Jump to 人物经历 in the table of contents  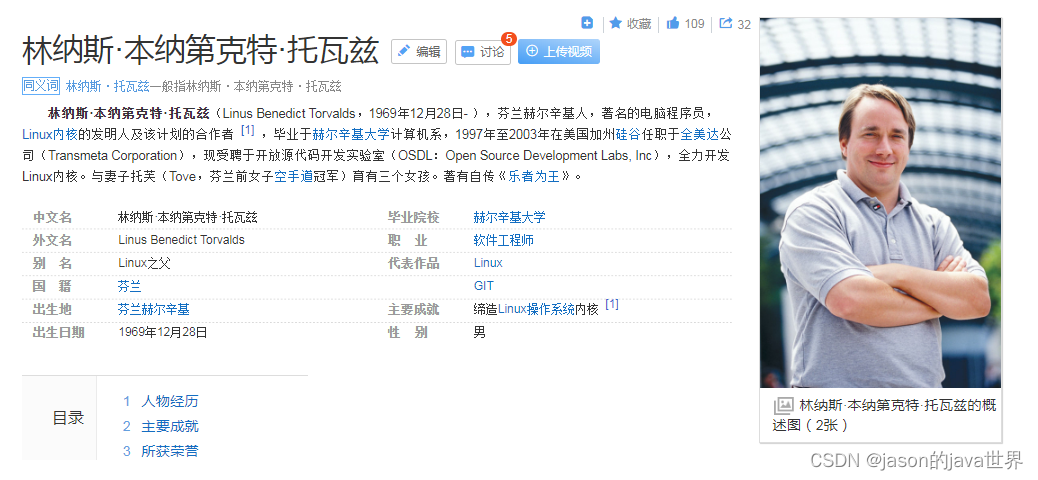169,401
